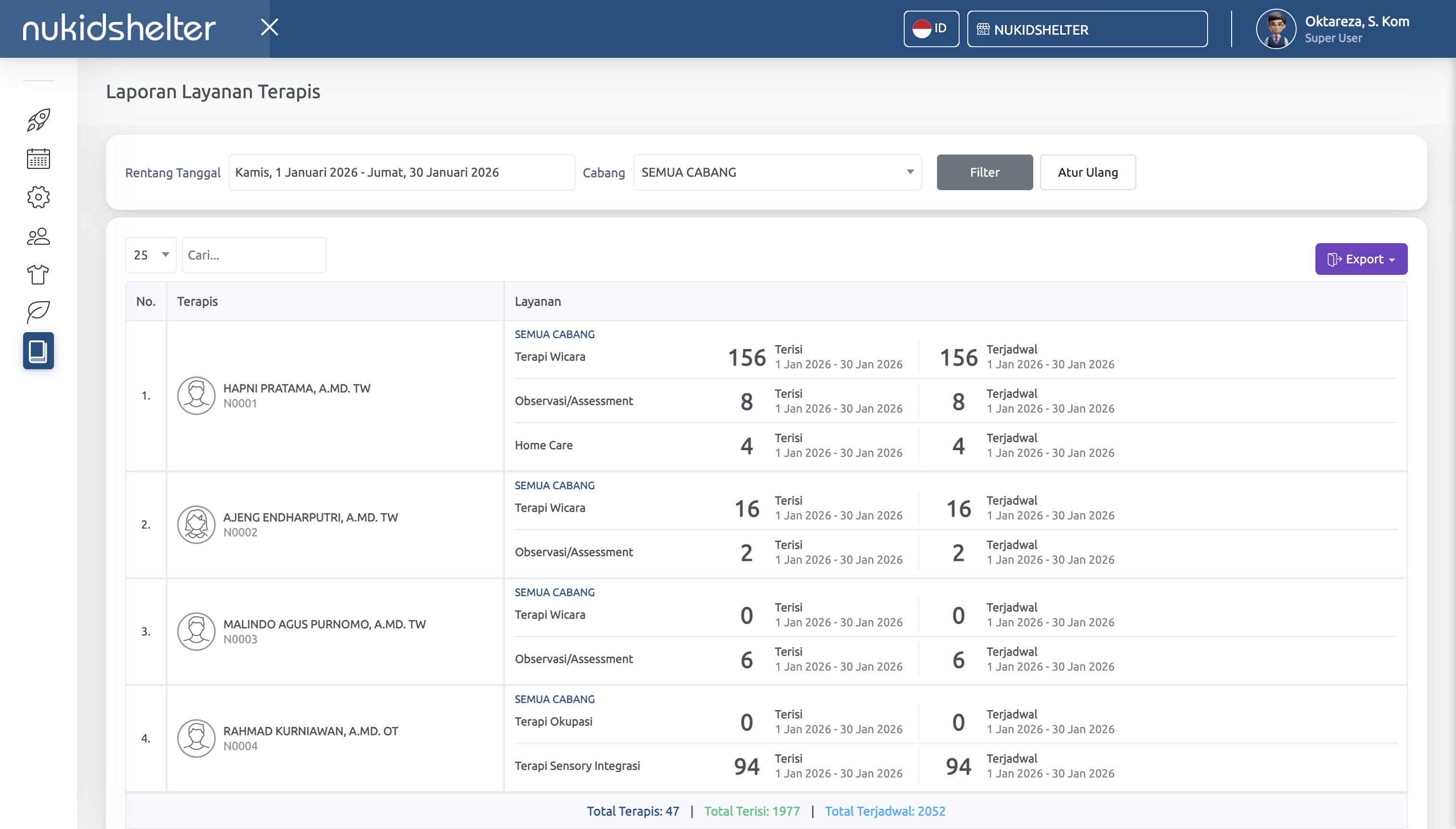Click the rocket icon in sidebar
Screen dimensions: 1456x829
pyautogui.click(x=38, y=119)
